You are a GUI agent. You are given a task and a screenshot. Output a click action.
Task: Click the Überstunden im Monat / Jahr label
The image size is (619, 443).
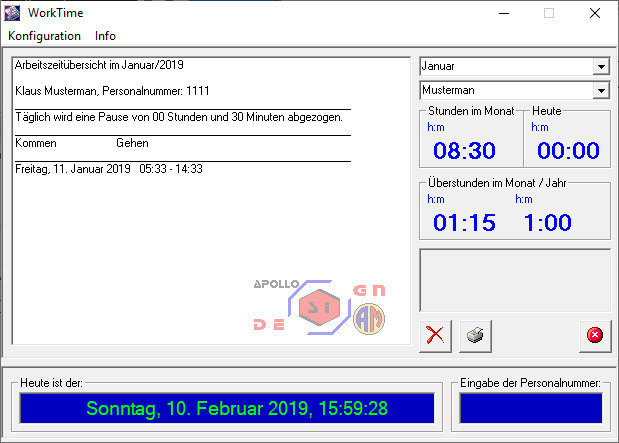pos(497,183)
